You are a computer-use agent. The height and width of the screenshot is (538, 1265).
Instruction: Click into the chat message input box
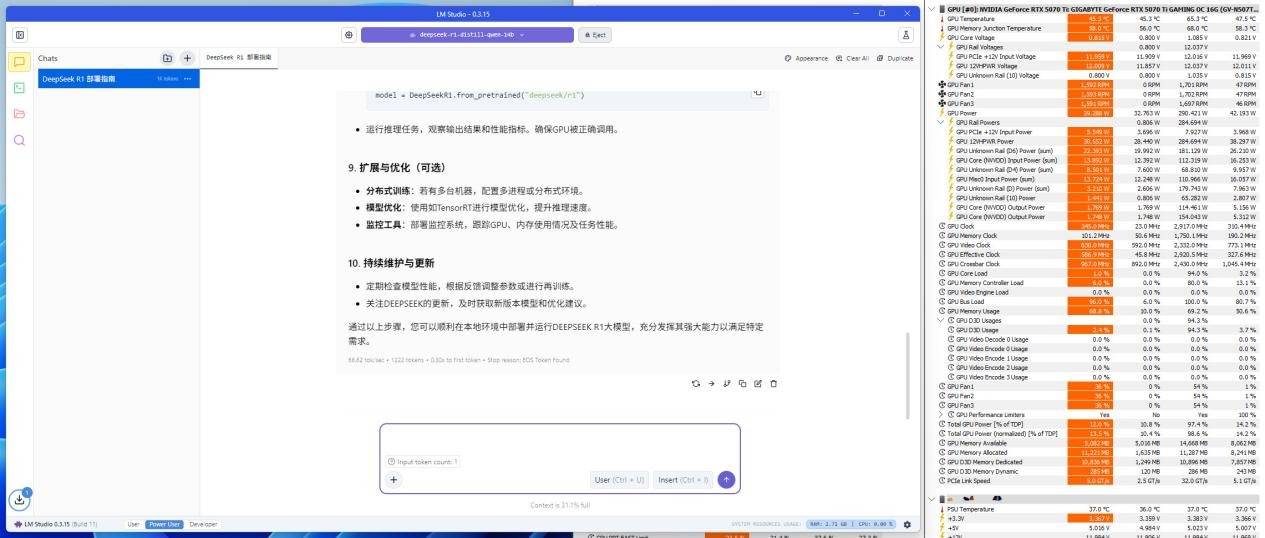[x=559, y=440]
